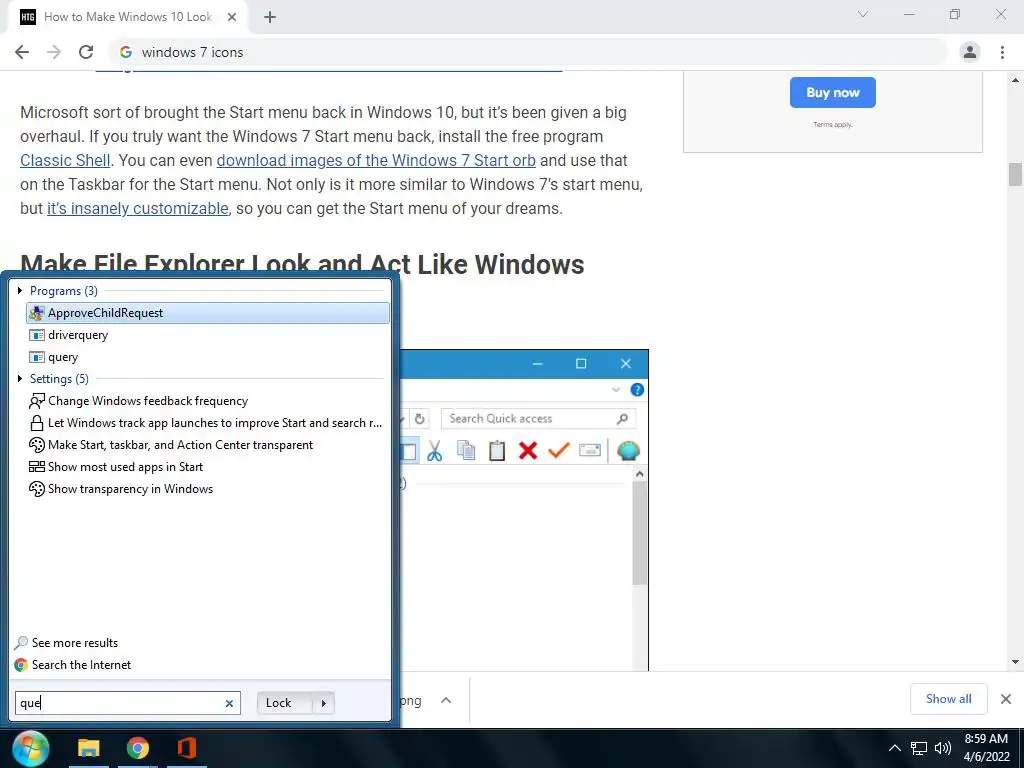Click the page vertical scrollbar thumb
The width and height of the screenshot is (1024, 768).
tap(1015, 174)
